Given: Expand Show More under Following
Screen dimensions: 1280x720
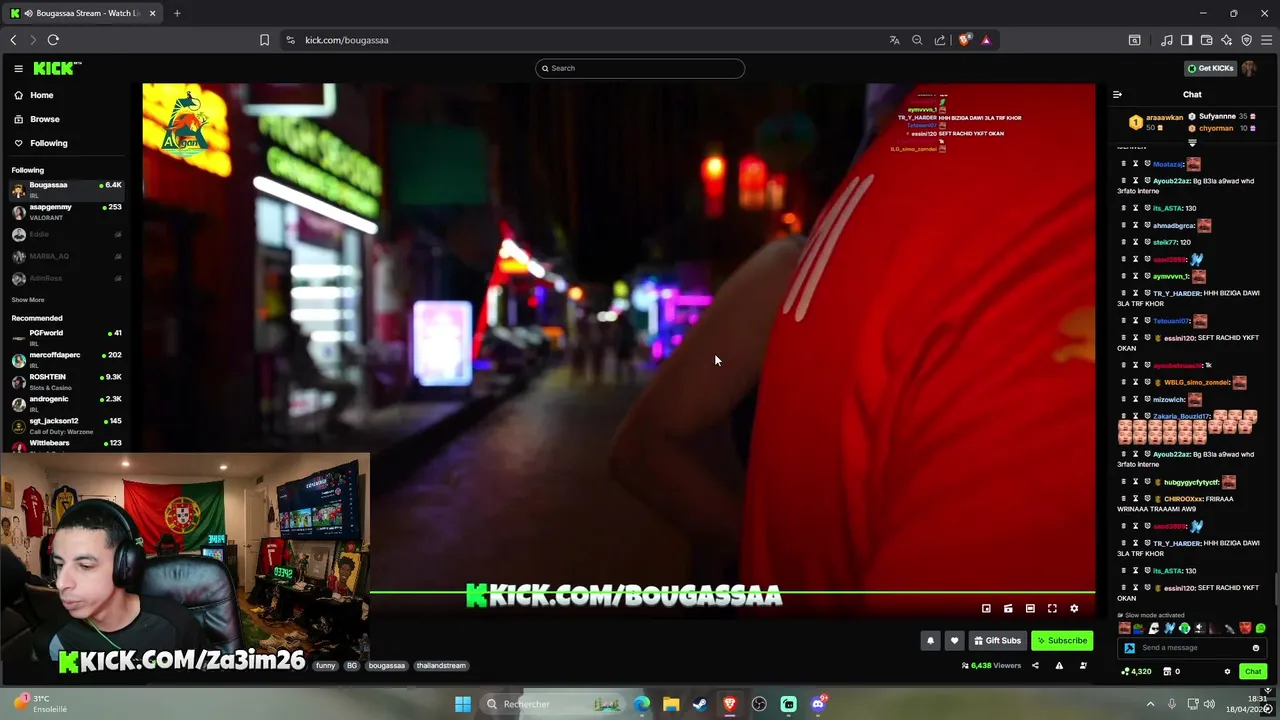Looking at the screenshot, I should point(28,300).
